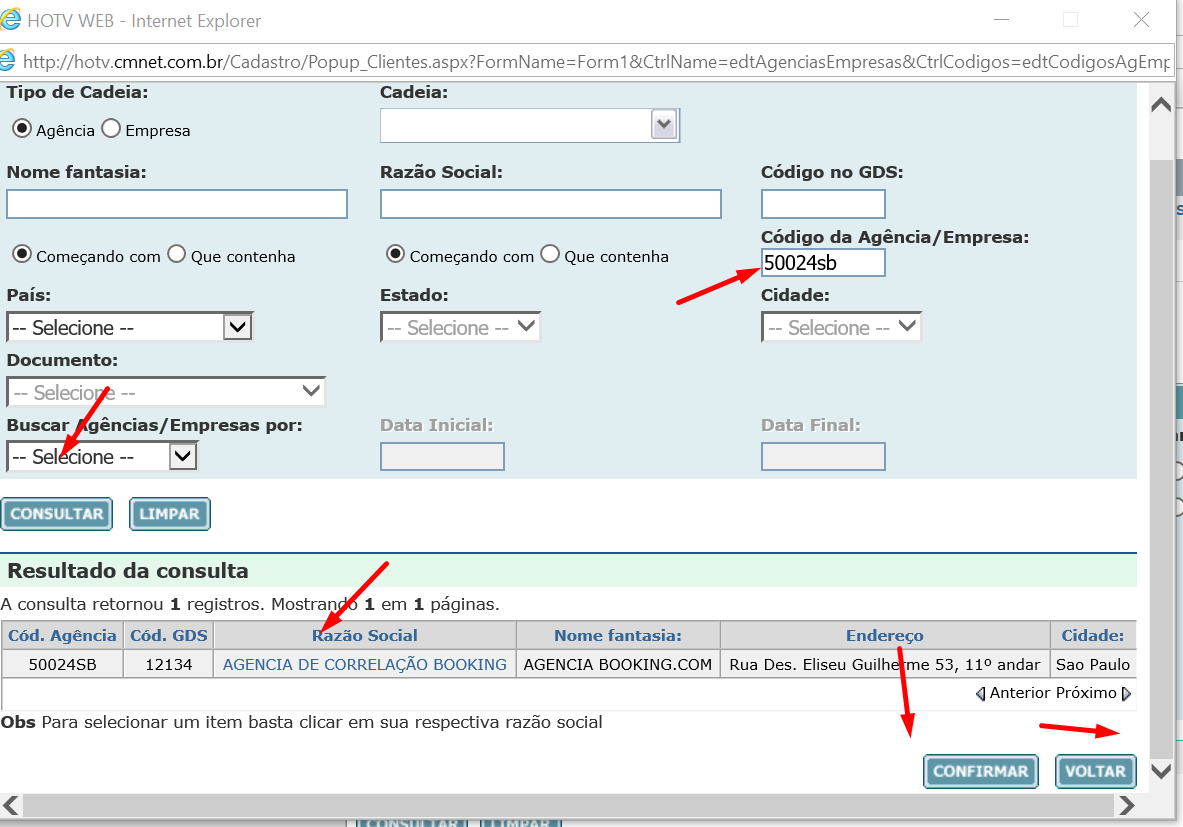Sort by Cód. Agência column header
The height and width of the screenshot is (827, 1183).
tap(63, 635)
